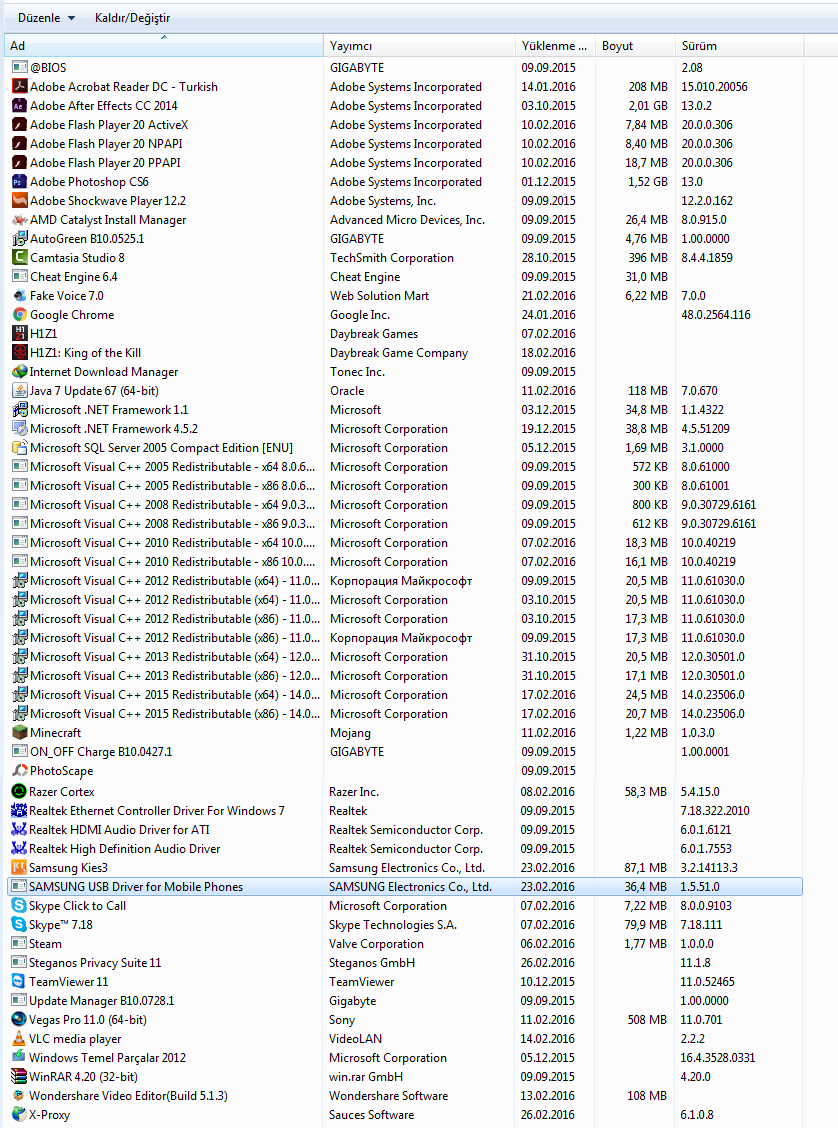Click Adobe Flash Player 20 ActiveX icon
The image size is (838, 1128).
(x=19, y=124)
